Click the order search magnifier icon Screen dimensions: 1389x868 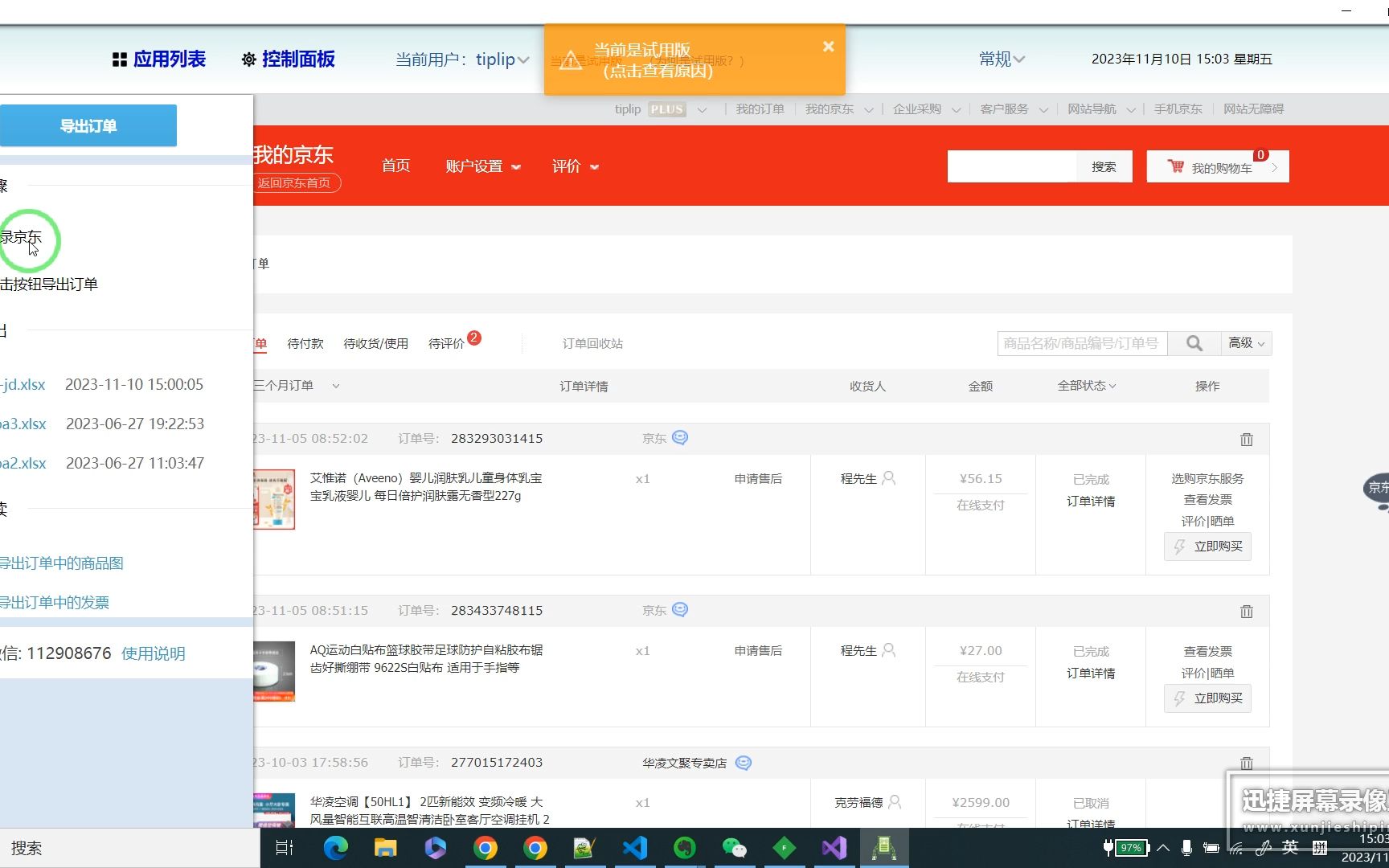point(1194,343)
